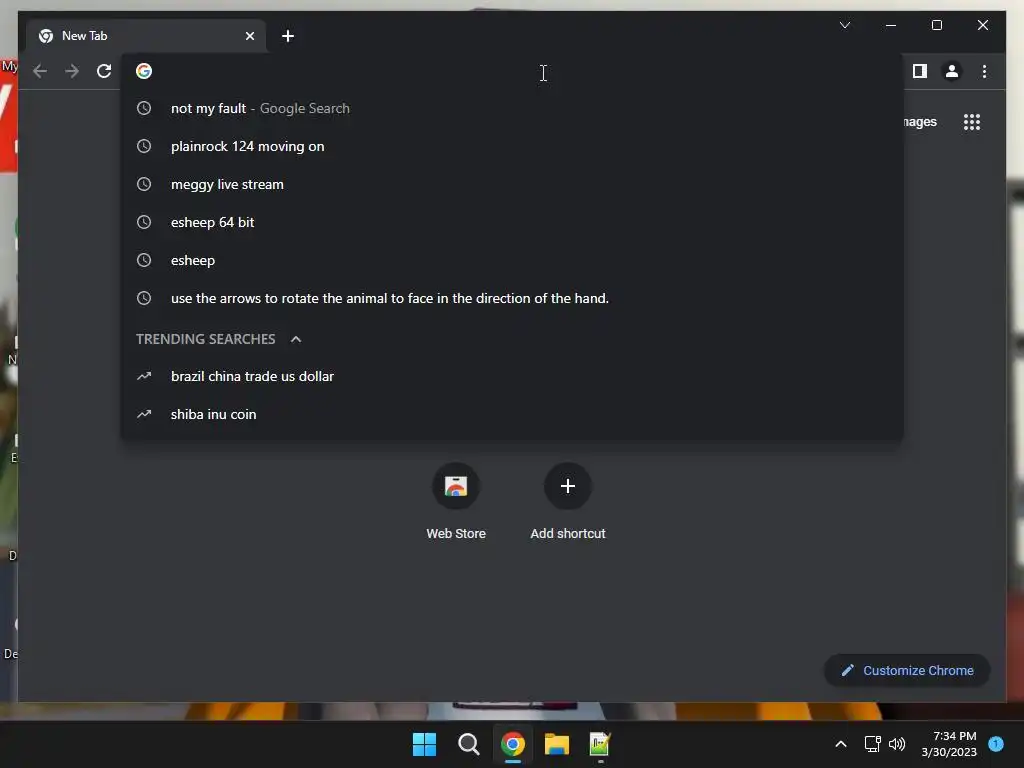This screenshot has height=768, width=1024.
Task: Go back with the back arrow
Action: click(40, 71)
